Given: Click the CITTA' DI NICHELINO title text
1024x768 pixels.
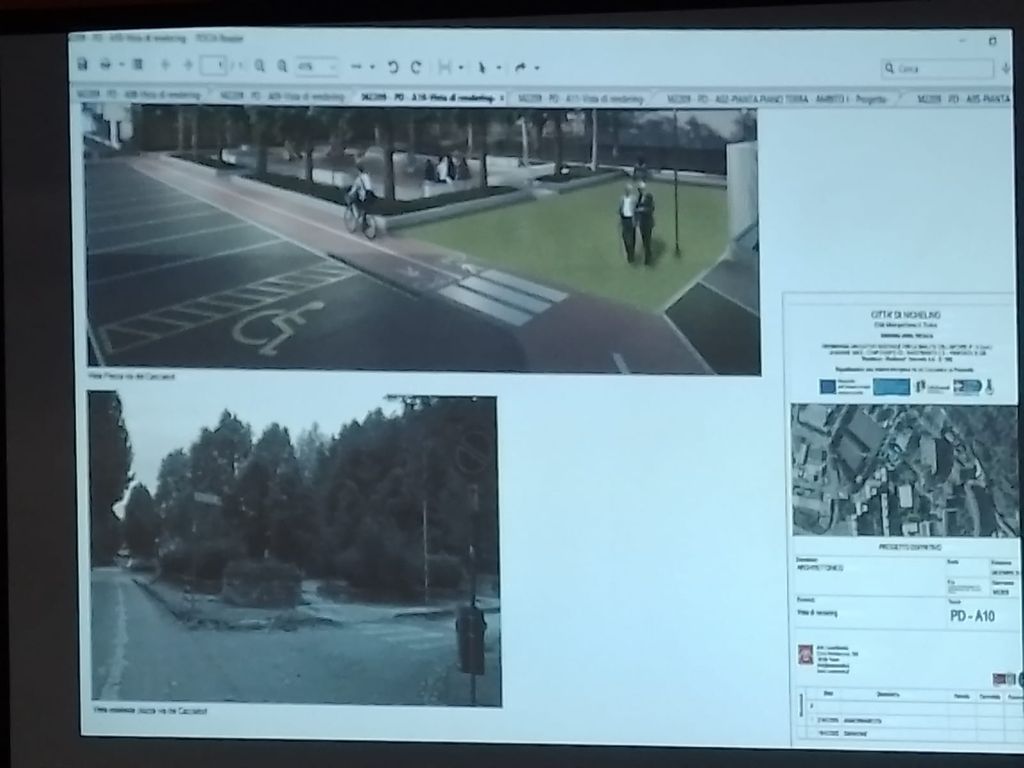Looking at the screenshot, I should click(x=906, y=315).
